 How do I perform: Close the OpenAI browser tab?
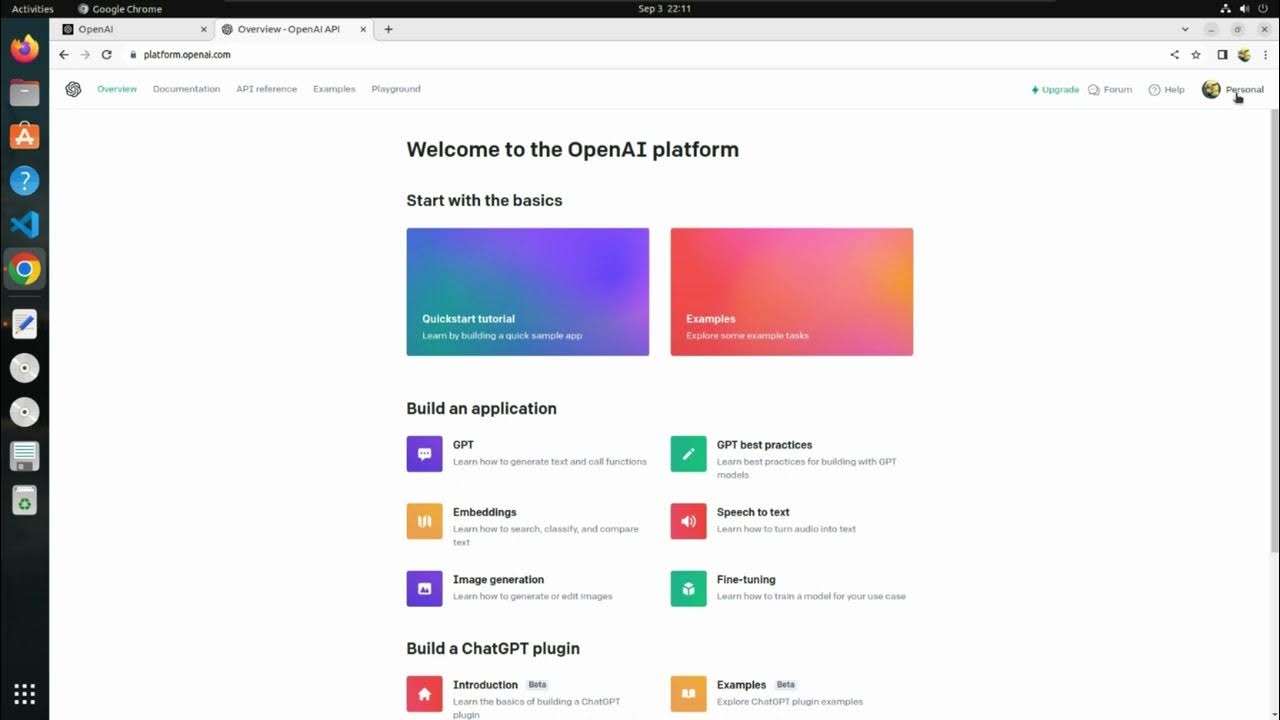[x=204, y=29]
